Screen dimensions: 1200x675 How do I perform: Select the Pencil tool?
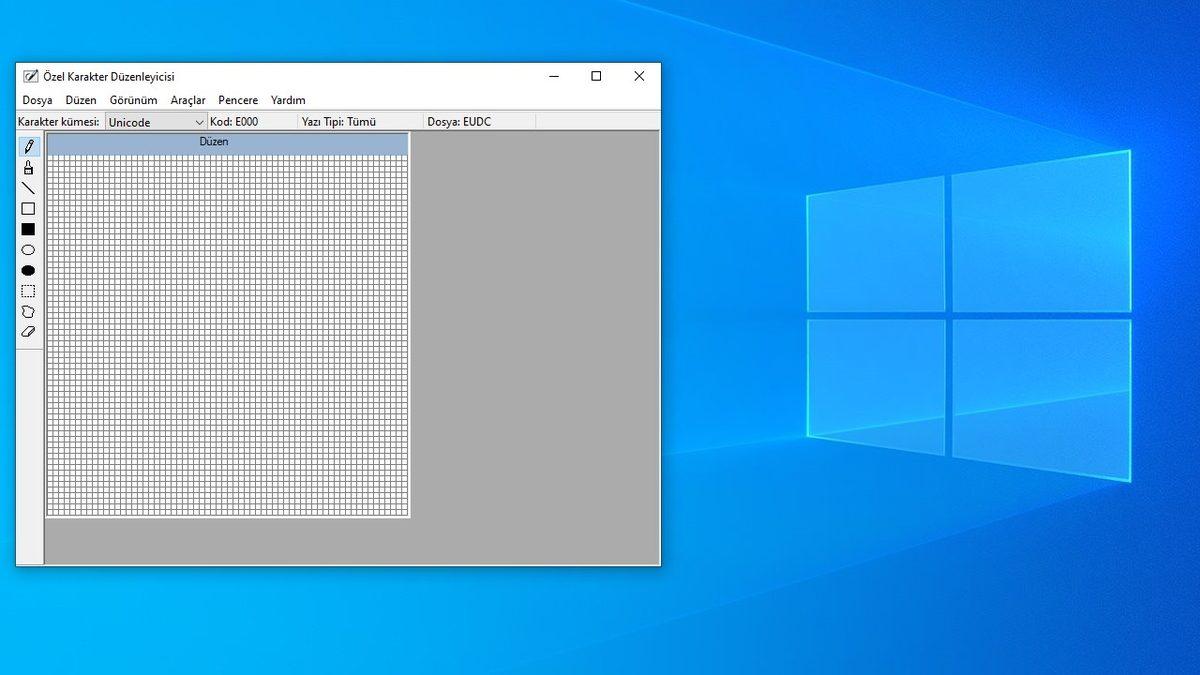28,146
